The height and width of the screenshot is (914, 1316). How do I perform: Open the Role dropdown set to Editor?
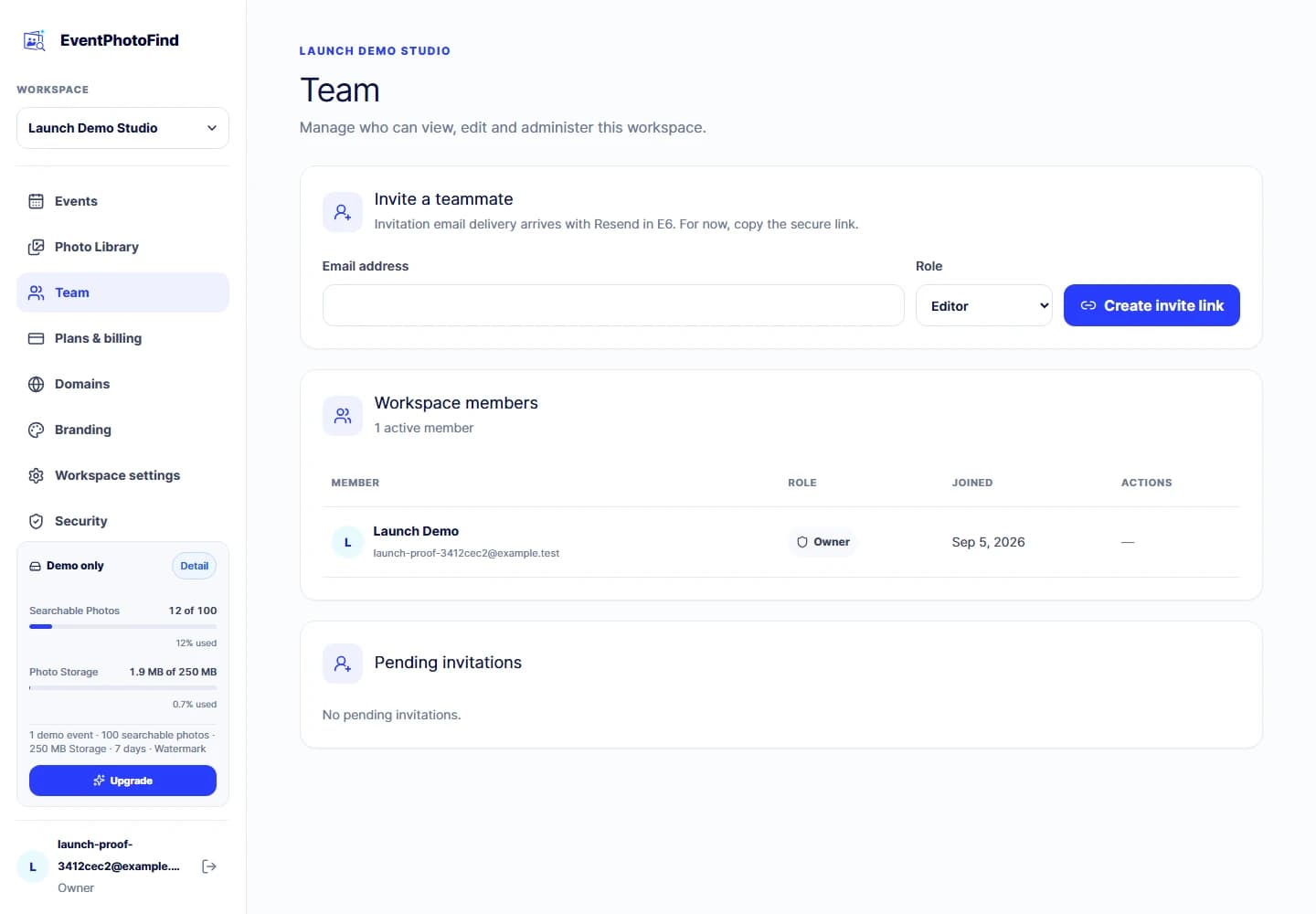pos(984,305)
